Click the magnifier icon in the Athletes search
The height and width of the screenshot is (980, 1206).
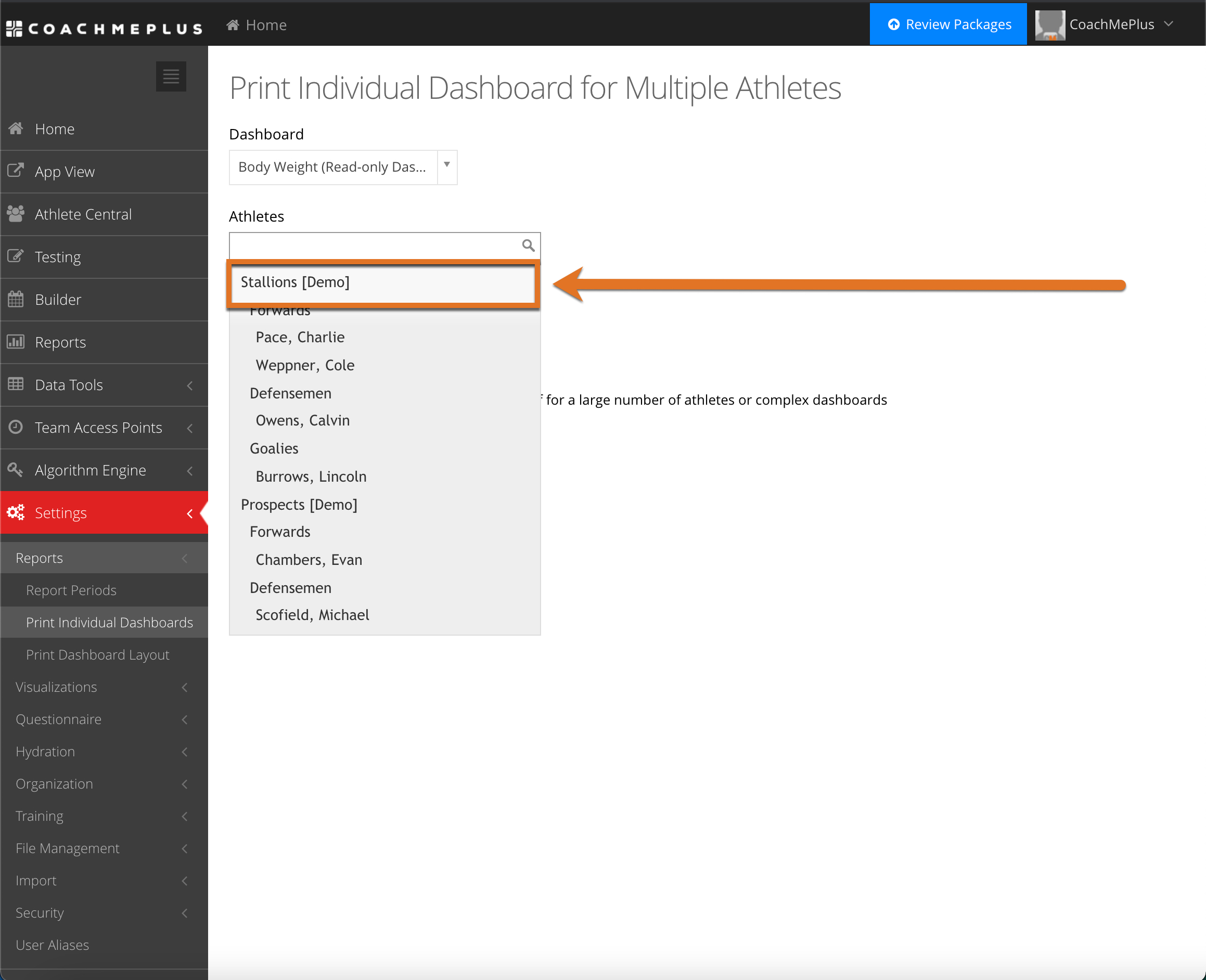(x=528, y=245)
